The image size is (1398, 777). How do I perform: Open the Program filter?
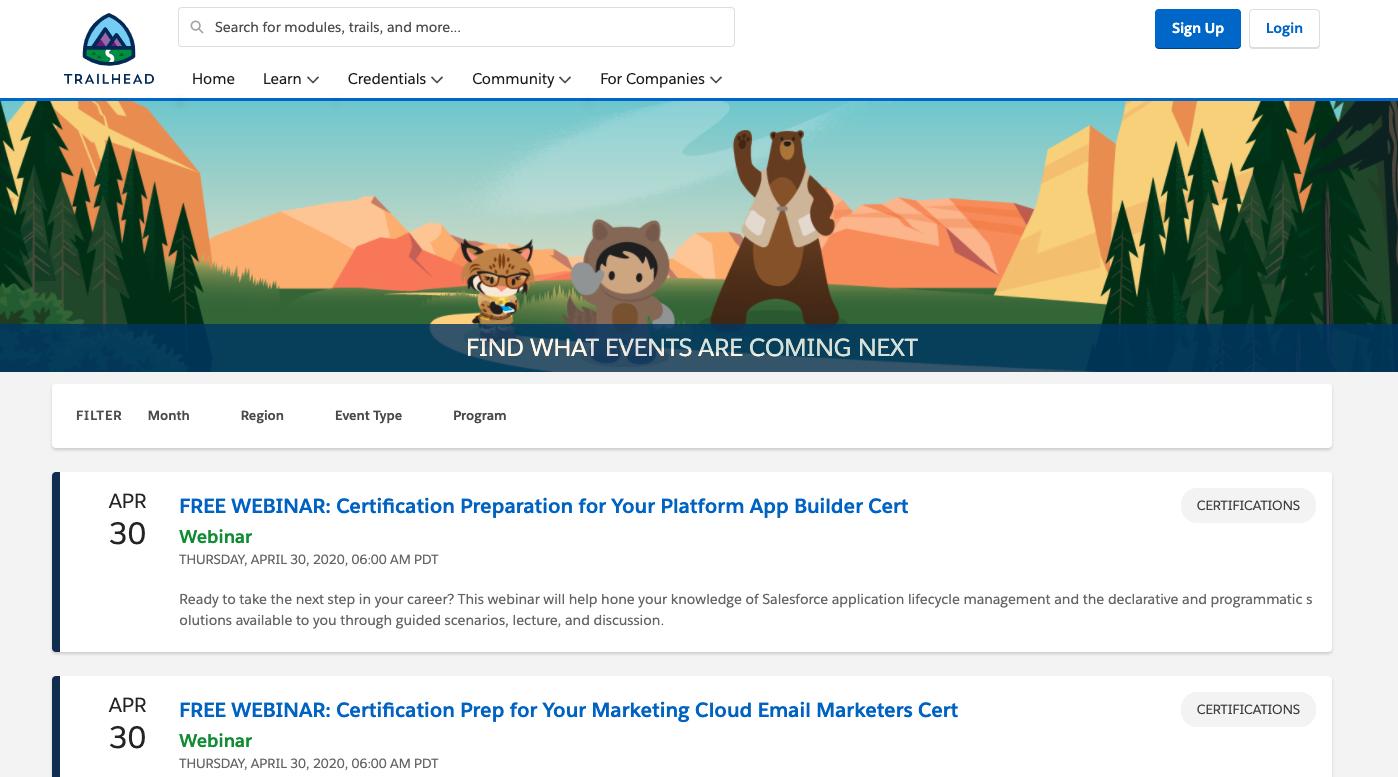point(479,415)
